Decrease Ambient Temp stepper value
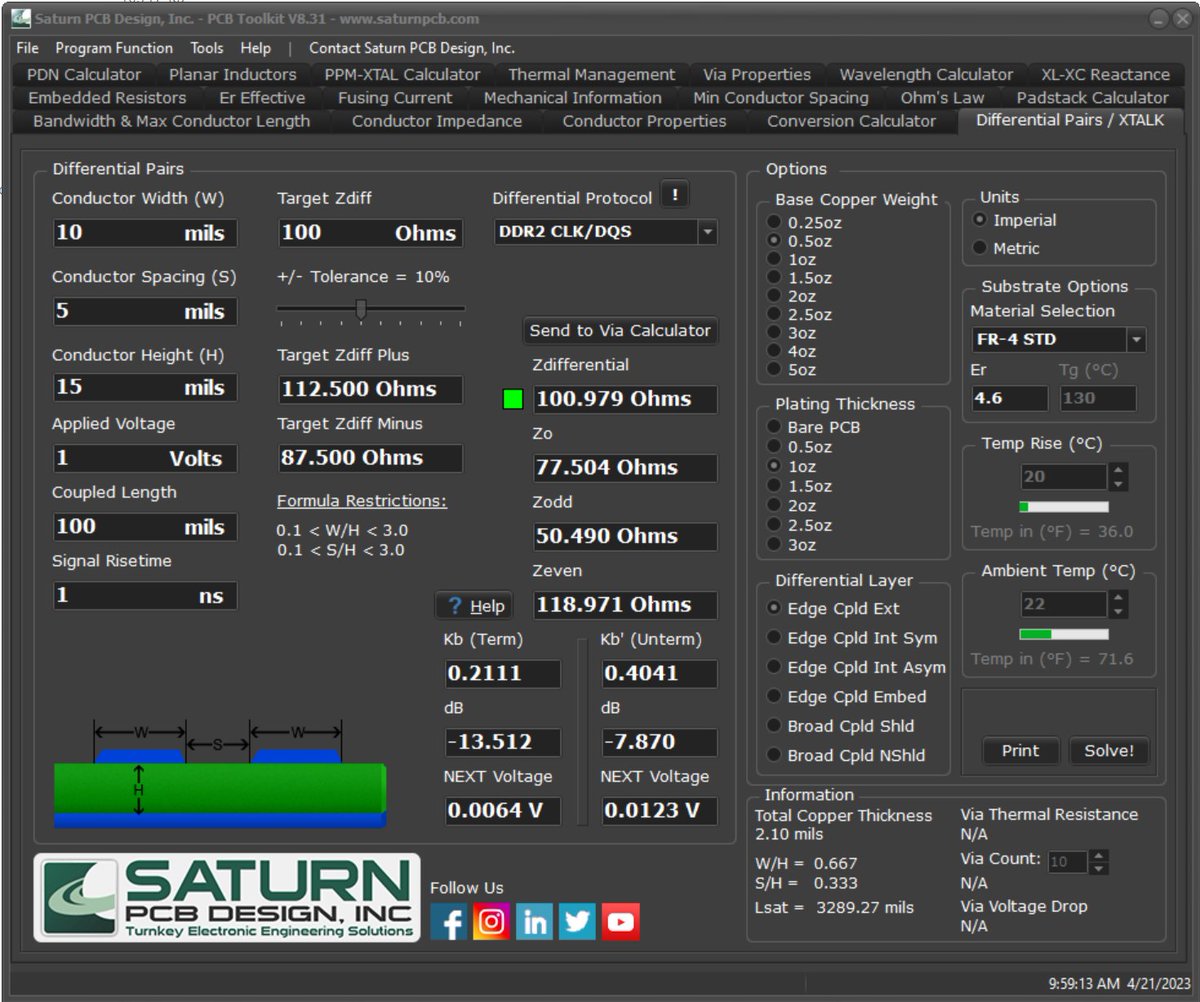1200x1002 pixels. point(1118,611)
